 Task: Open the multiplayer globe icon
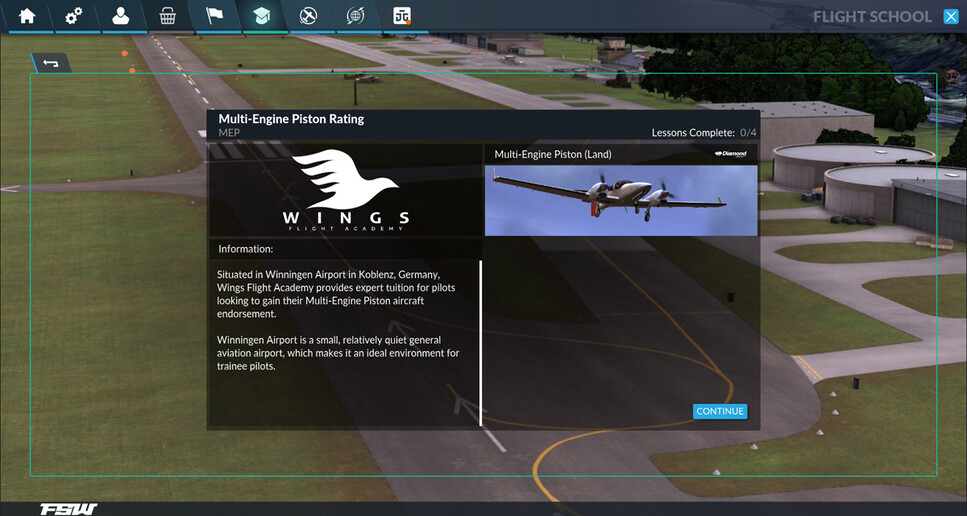[x=355, y=16]
